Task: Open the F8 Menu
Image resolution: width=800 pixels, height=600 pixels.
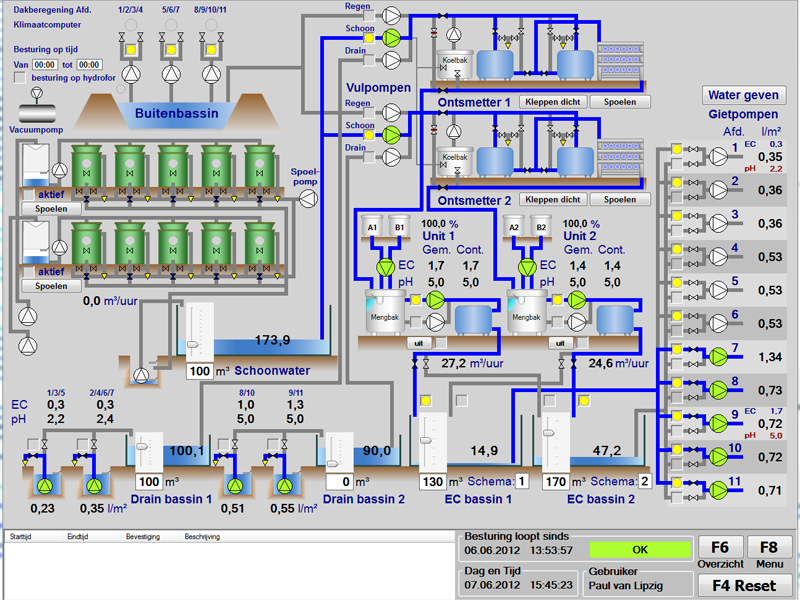Action: pyautogui.click(x=768, y=554)
